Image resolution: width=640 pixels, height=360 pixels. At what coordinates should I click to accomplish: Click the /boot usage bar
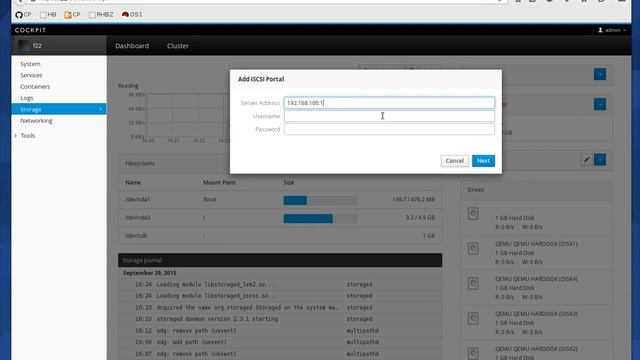[320, 200]
